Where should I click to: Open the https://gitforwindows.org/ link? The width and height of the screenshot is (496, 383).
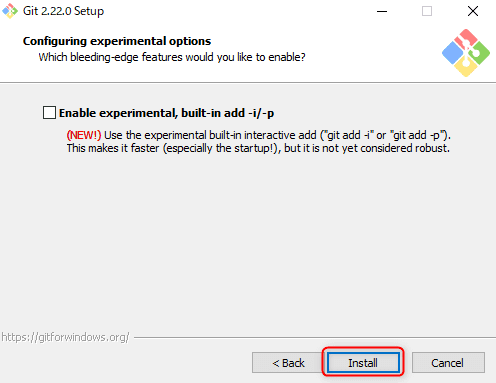[65, 337]
